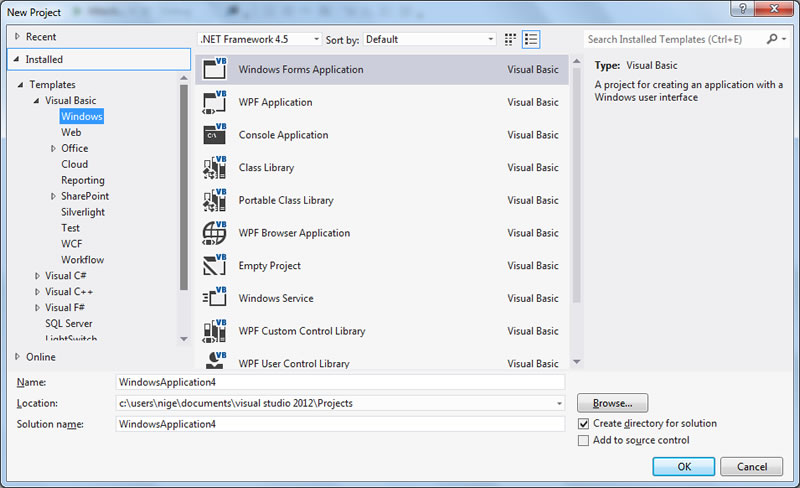Click the Windows Service template icon
800x488 pixels.
coord(215,298)
